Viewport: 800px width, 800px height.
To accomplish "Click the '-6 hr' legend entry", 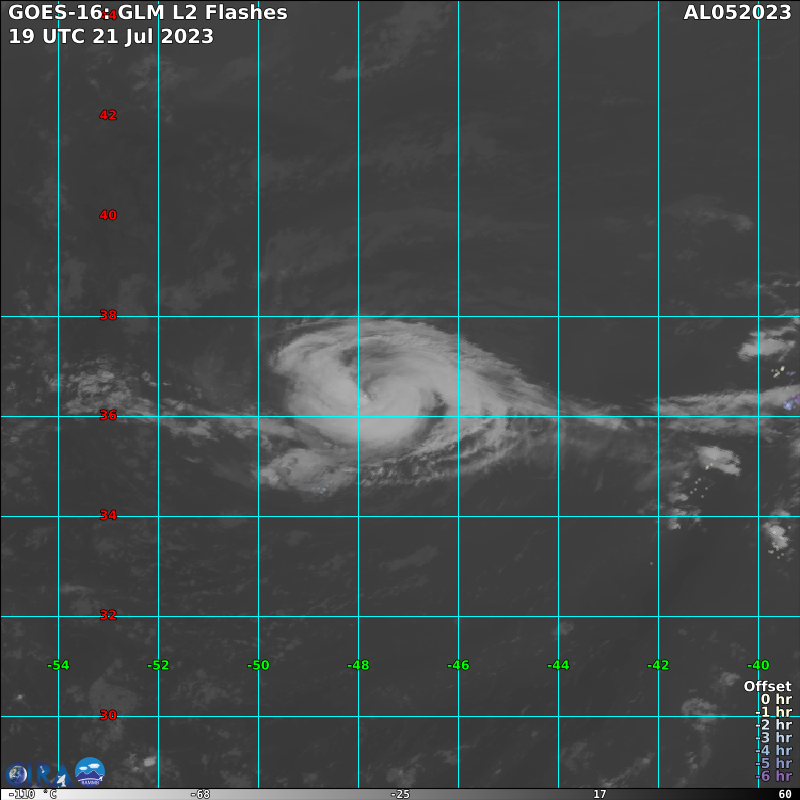I will (x=773, y=776).
